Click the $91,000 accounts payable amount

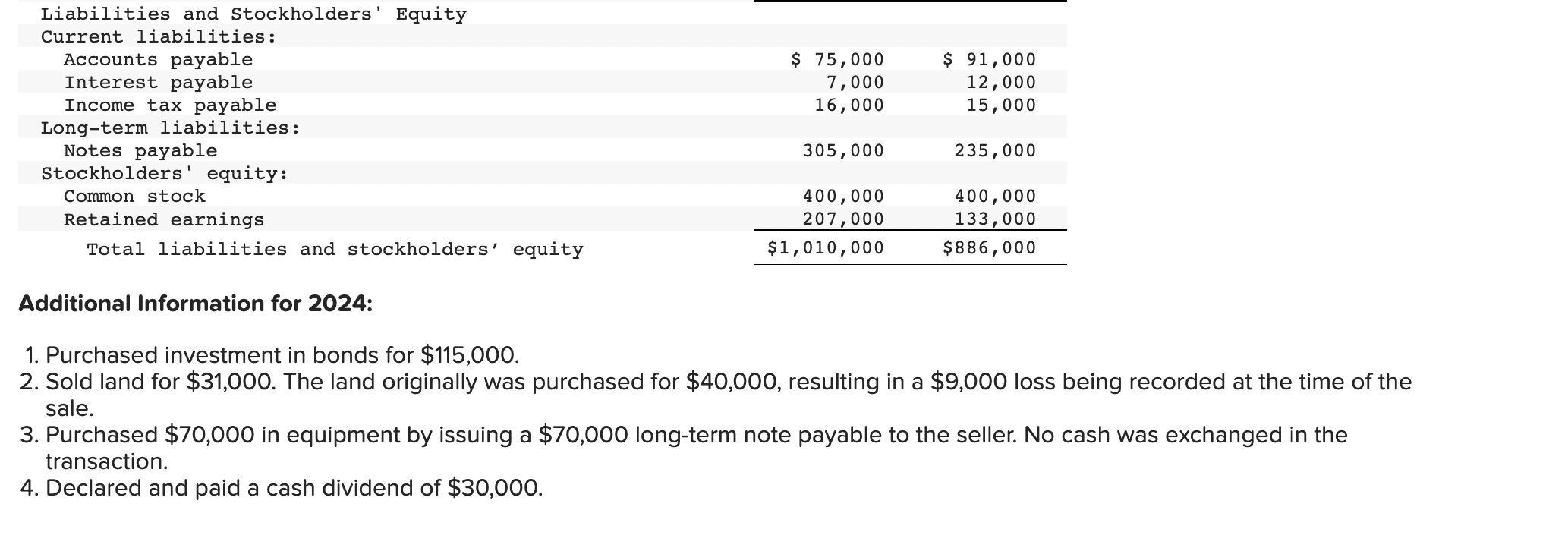tap(989, 59)
